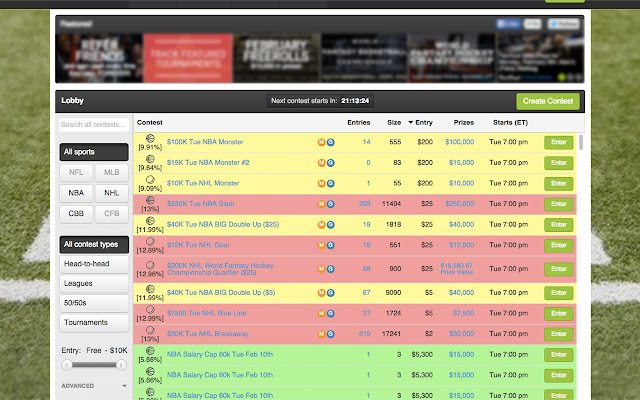The width and height of the screenshot is (640, 400).
Task: Click the G icon on $15K Tue NBA Monster #2
Action: [331, 163]
